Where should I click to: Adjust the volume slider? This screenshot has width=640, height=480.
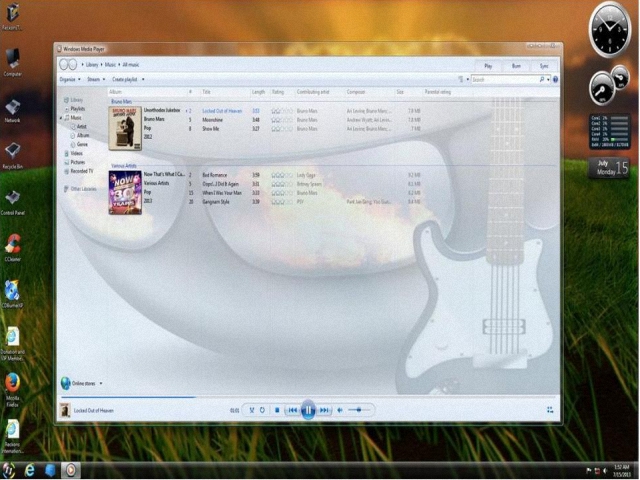(359, 410)
